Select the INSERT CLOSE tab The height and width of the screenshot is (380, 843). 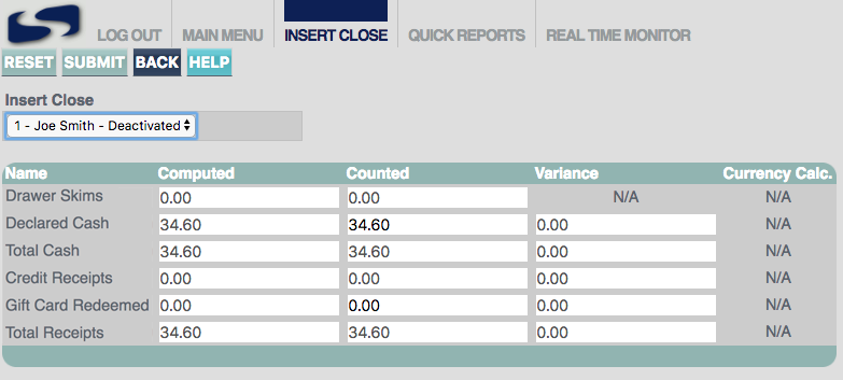[x=336, y=35]
